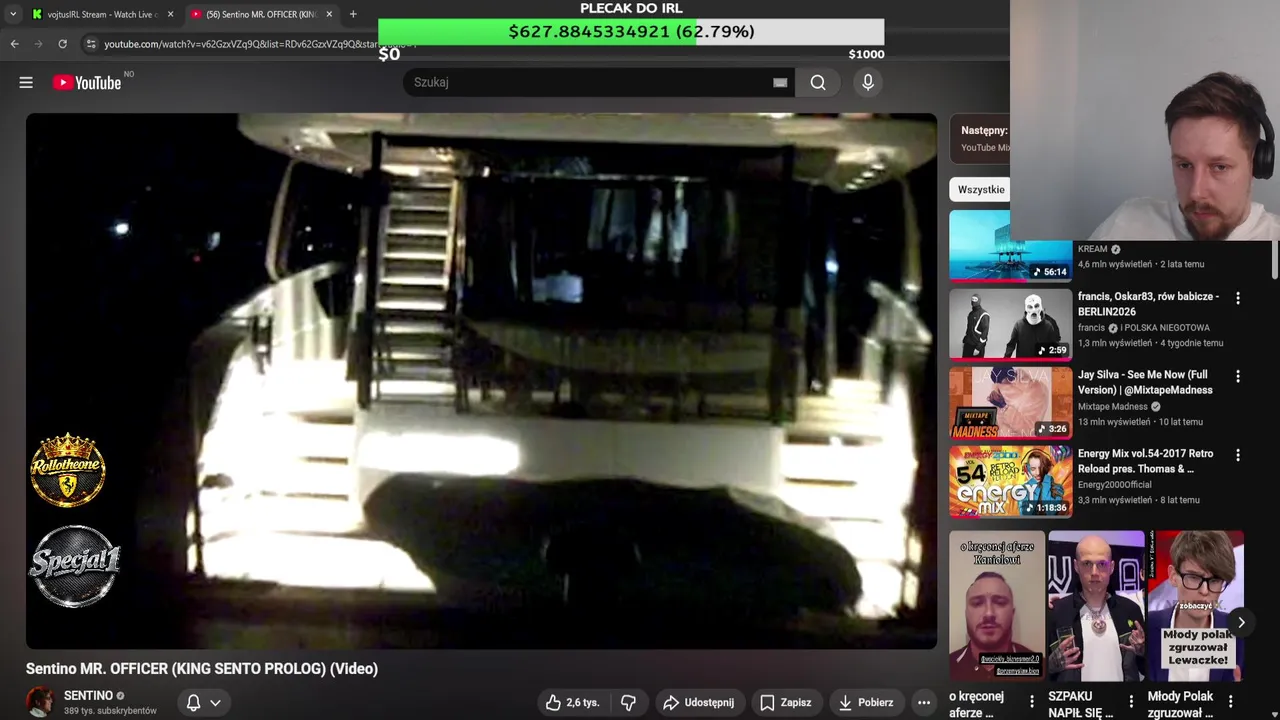
Task: Click 'KREAM' channel name in sidebar
Action: 1092,249
